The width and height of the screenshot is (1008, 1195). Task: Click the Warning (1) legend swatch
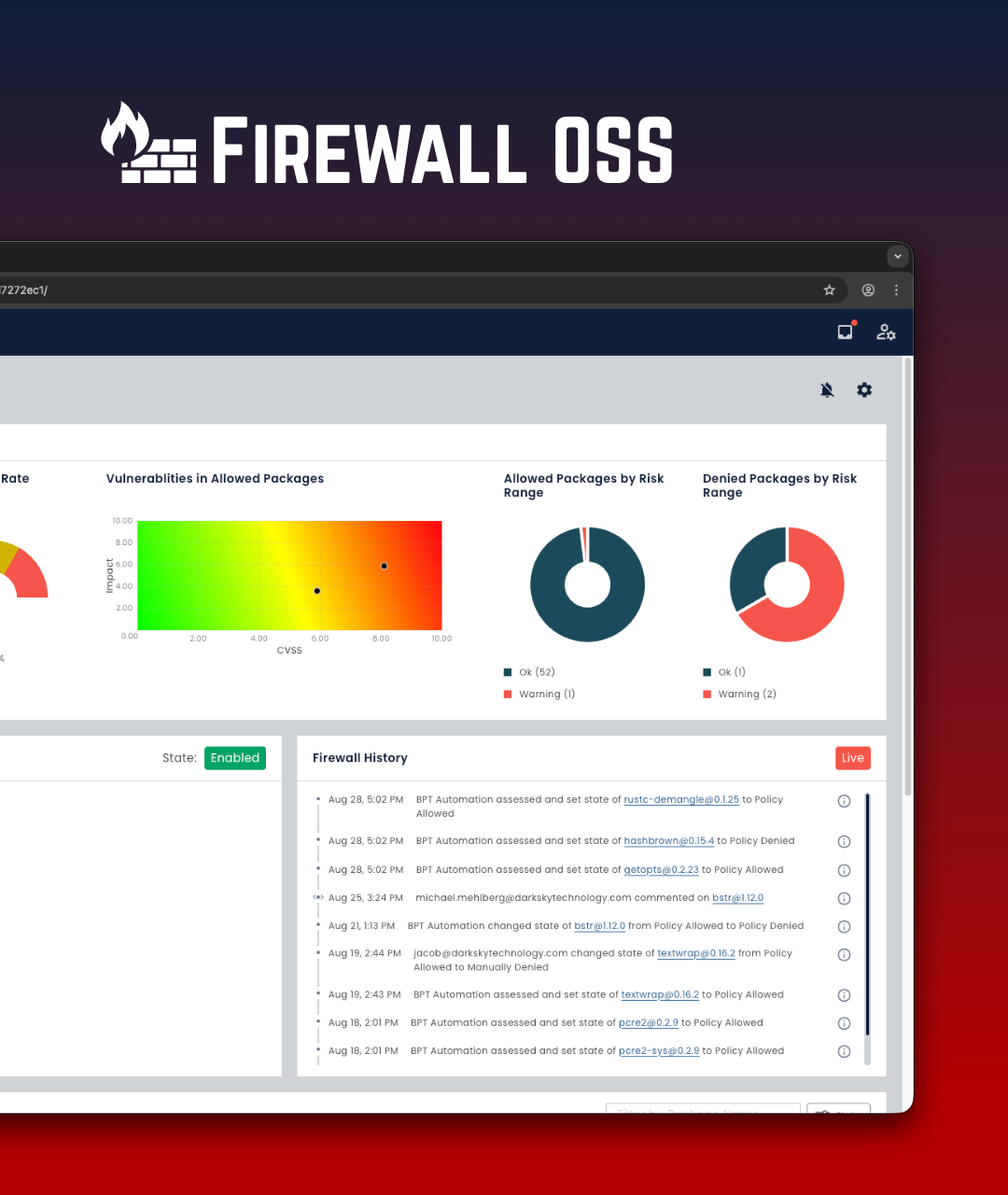click(x=508, y=695)
